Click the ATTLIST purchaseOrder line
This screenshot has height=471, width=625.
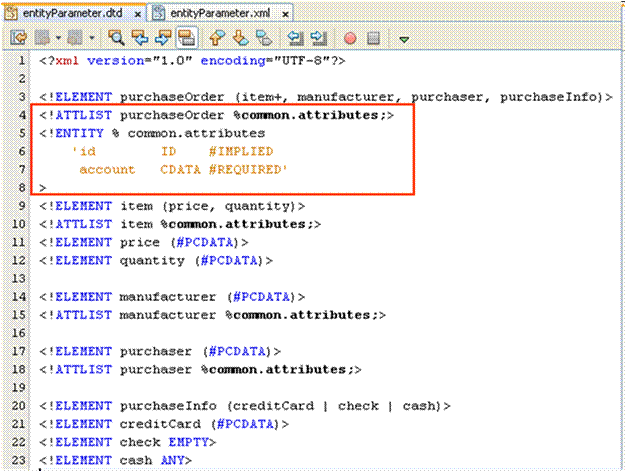(216, 115)
